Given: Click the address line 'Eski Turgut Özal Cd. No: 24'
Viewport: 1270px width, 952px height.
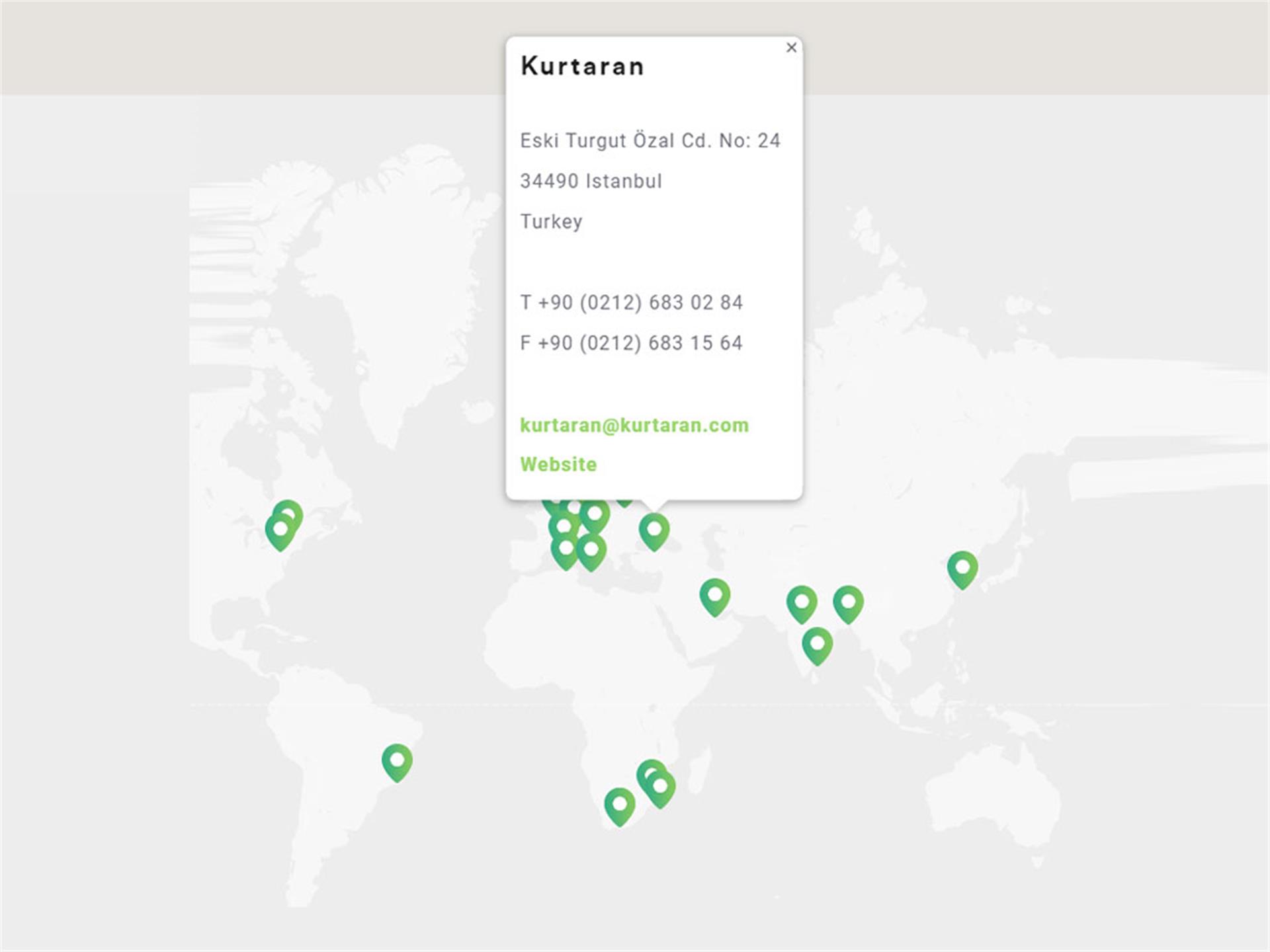Looking at the screenshot, I should tap(650, 140).
